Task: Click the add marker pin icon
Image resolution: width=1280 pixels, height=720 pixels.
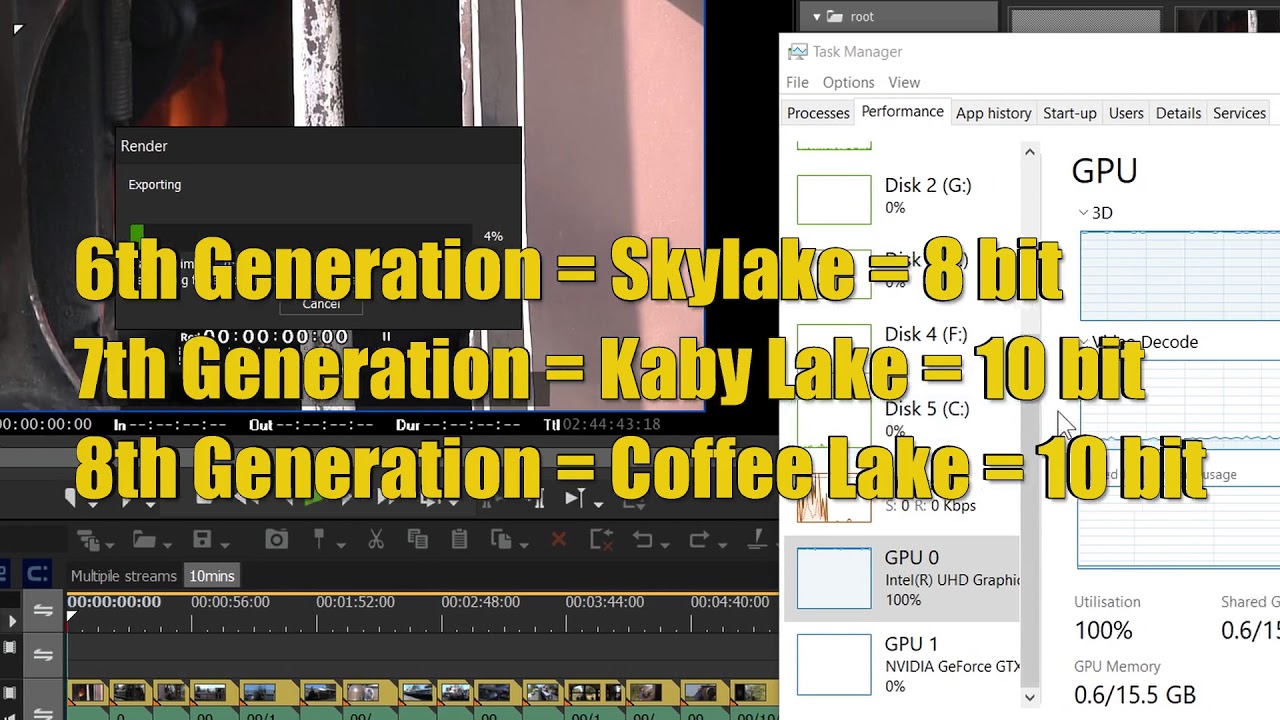Action: click(319, 539)
